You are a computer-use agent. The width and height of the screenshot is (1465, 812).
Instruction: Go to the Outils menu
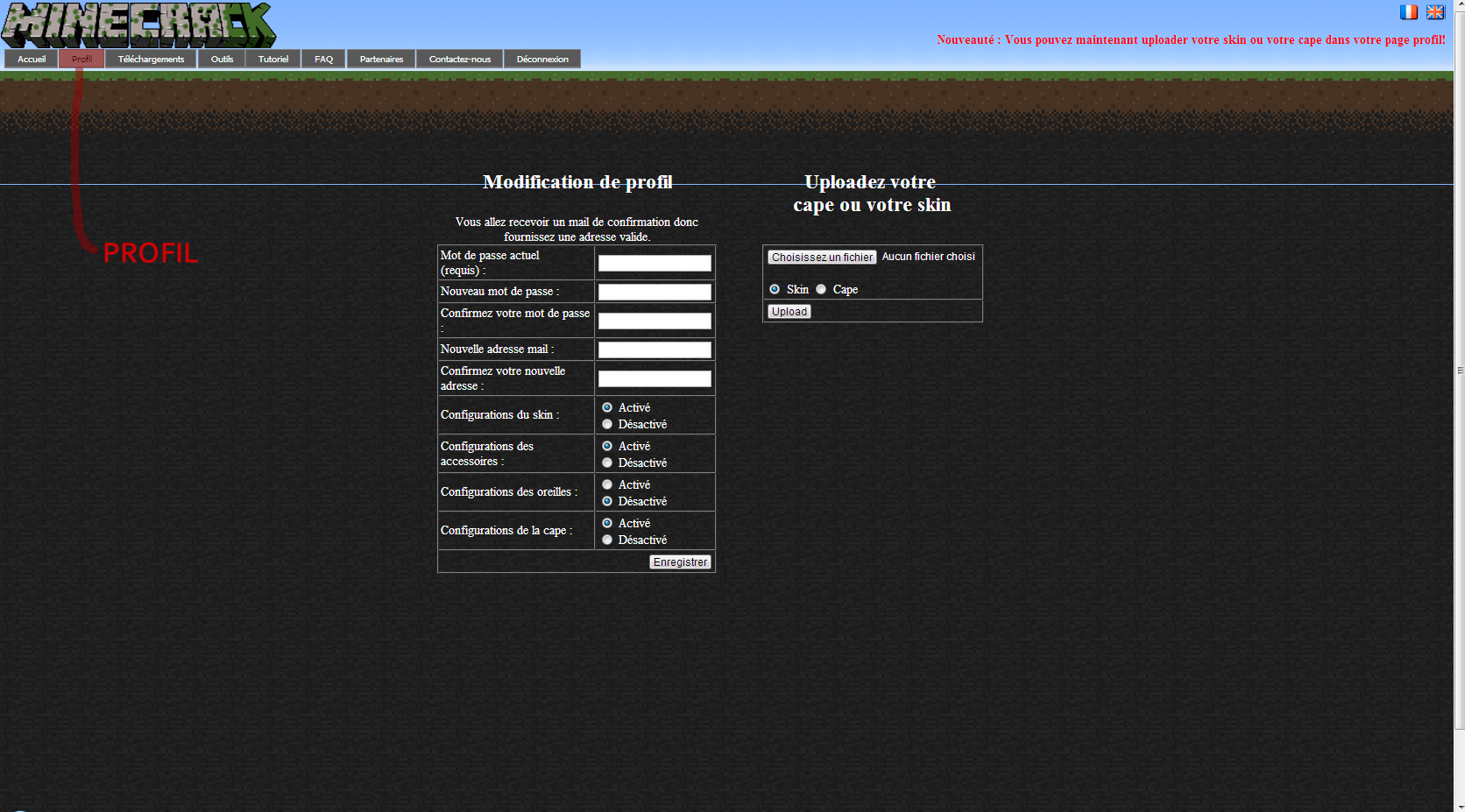click(x=222, y=60)
